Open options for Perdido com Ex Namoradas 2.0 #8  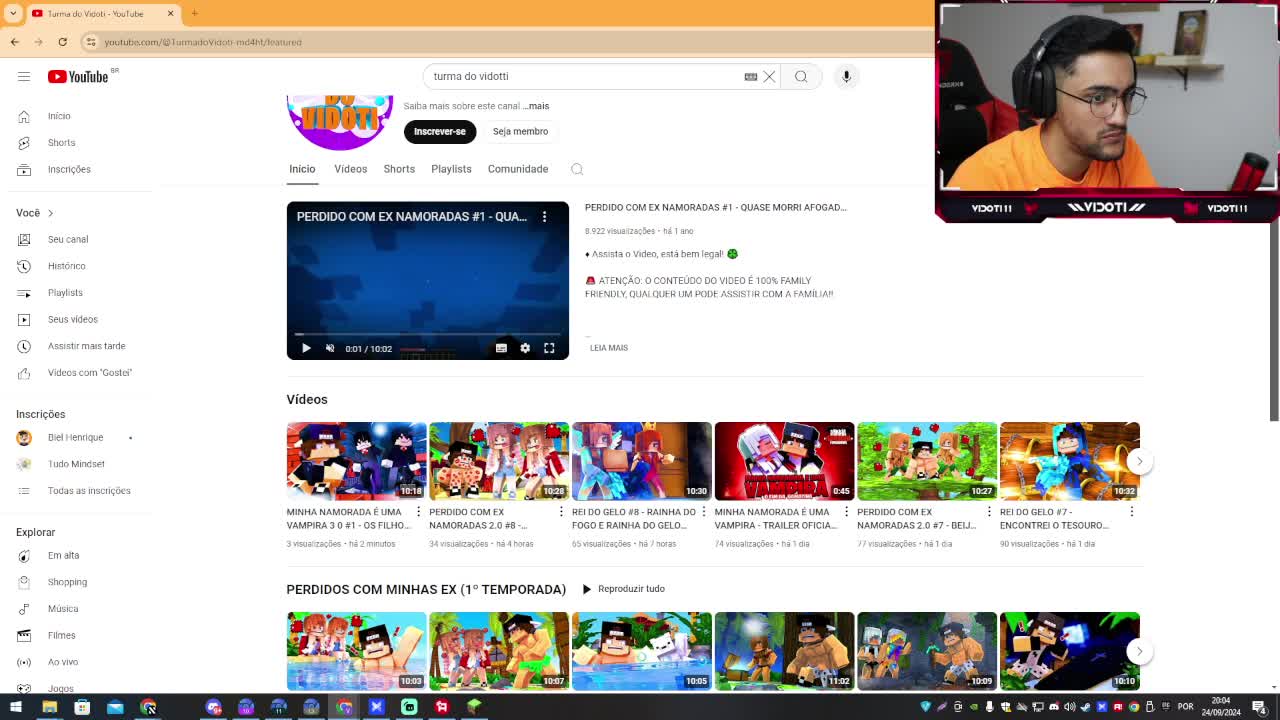(561, 512)
